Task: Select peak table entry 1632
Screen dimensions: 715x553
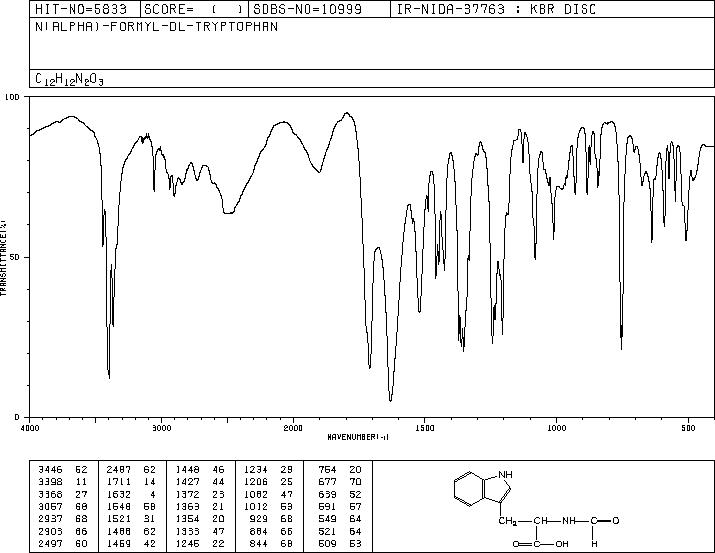Action: (119, 494)
